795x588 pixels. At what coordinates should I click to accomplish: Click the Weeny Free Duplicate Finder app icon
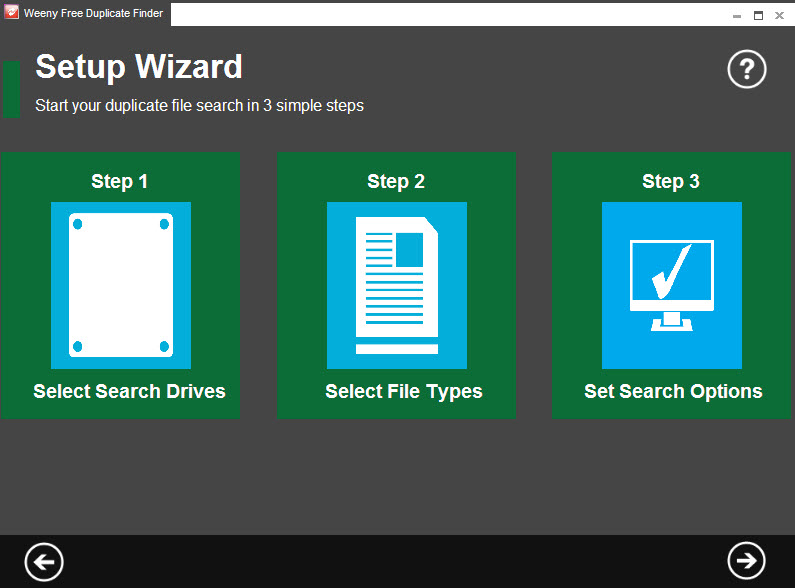(11, 12)
